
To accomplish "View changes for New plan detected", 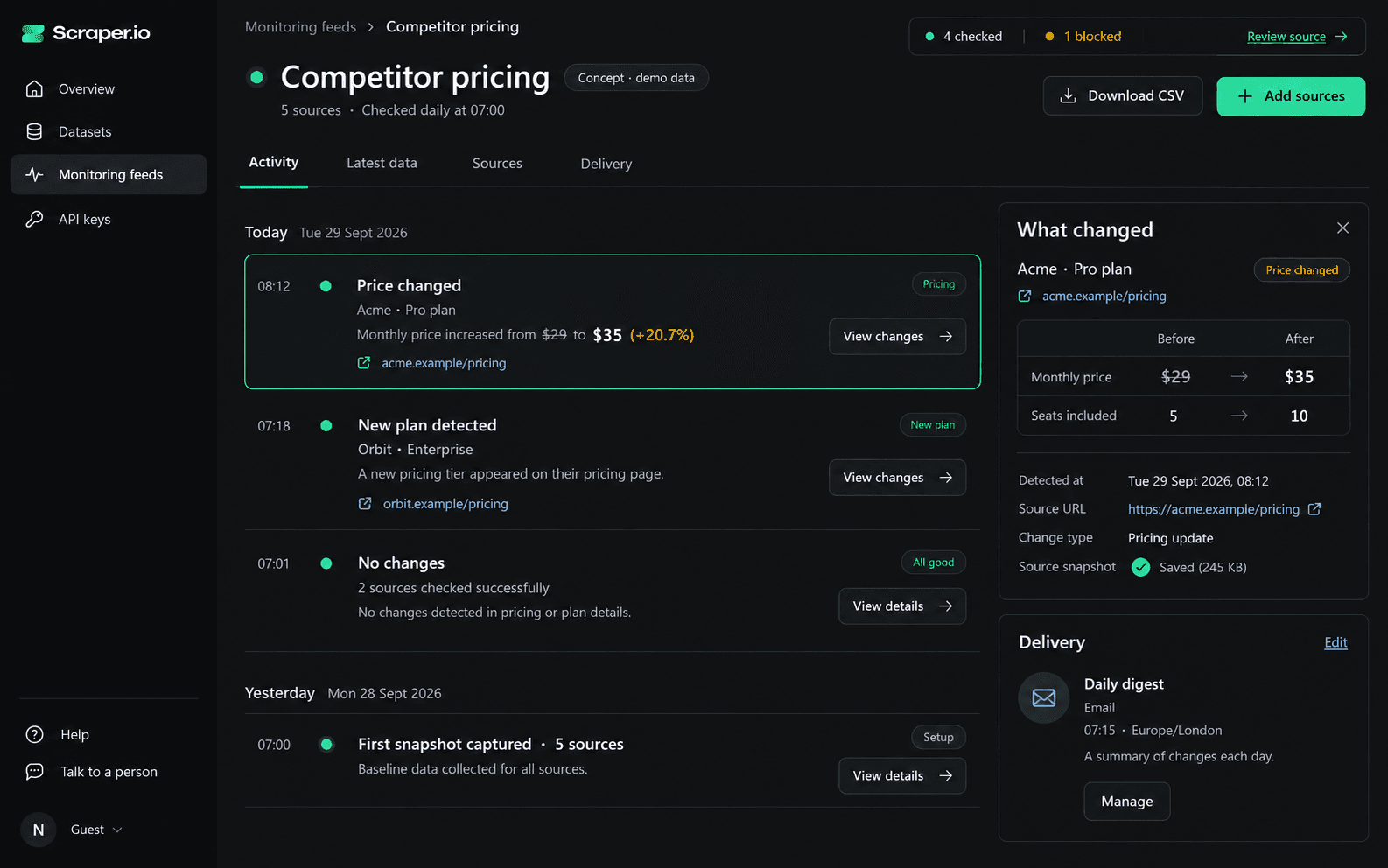I will [897, 478].
